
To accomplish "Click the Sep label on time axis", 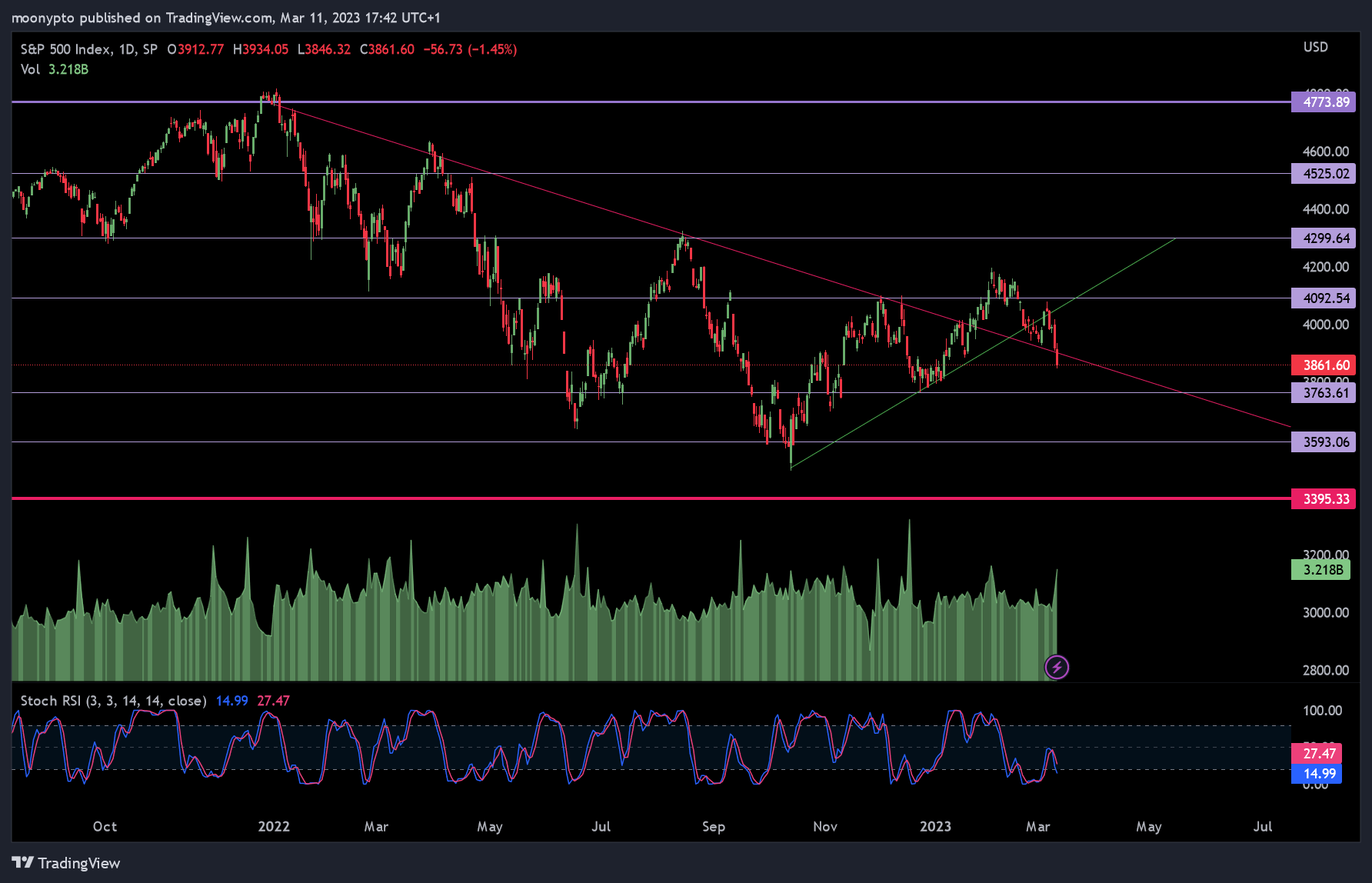I will pyautogui.click(x=714, y=827).
